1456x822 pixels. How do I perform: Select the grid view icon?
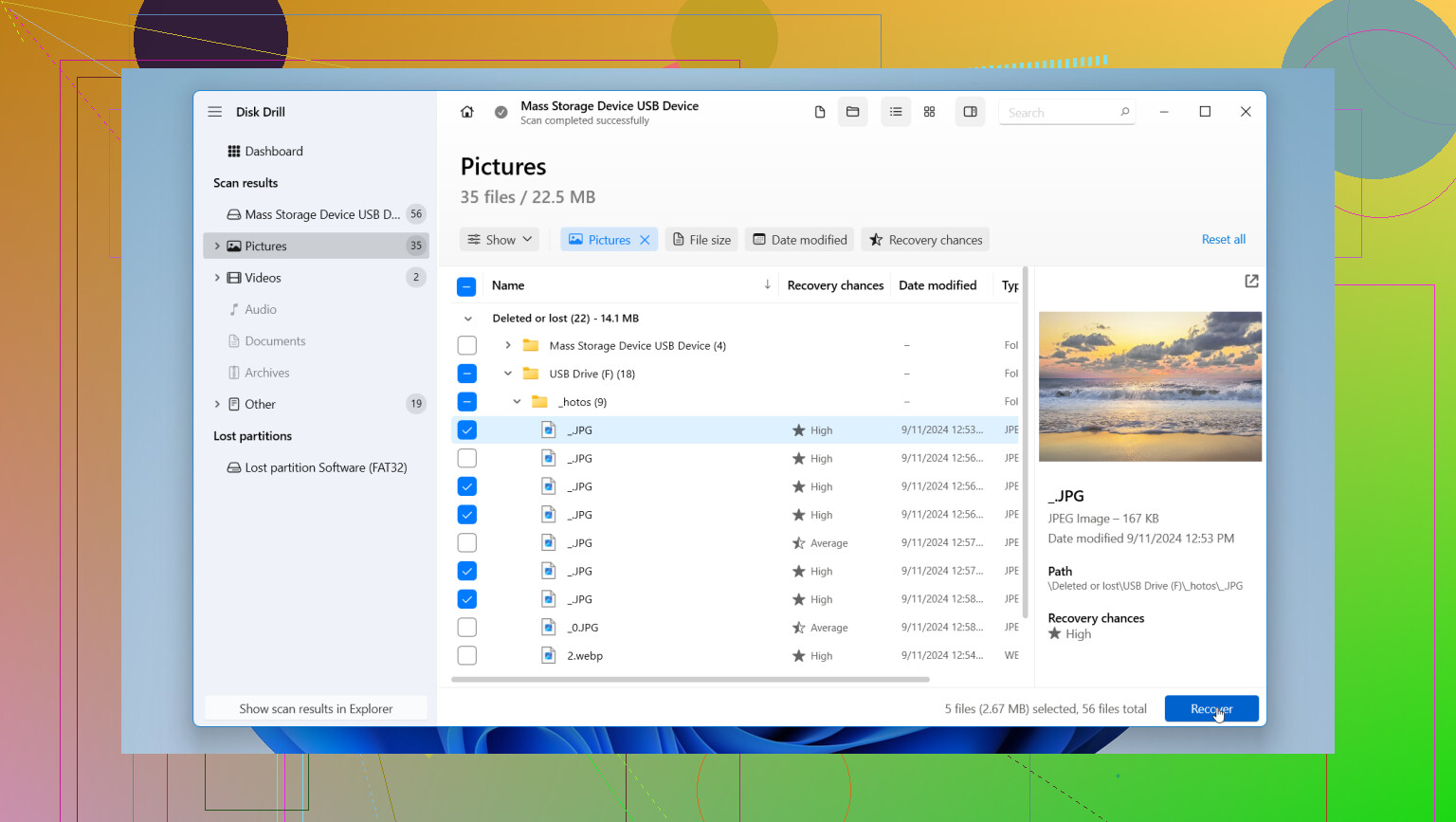[x=930, y=112]
